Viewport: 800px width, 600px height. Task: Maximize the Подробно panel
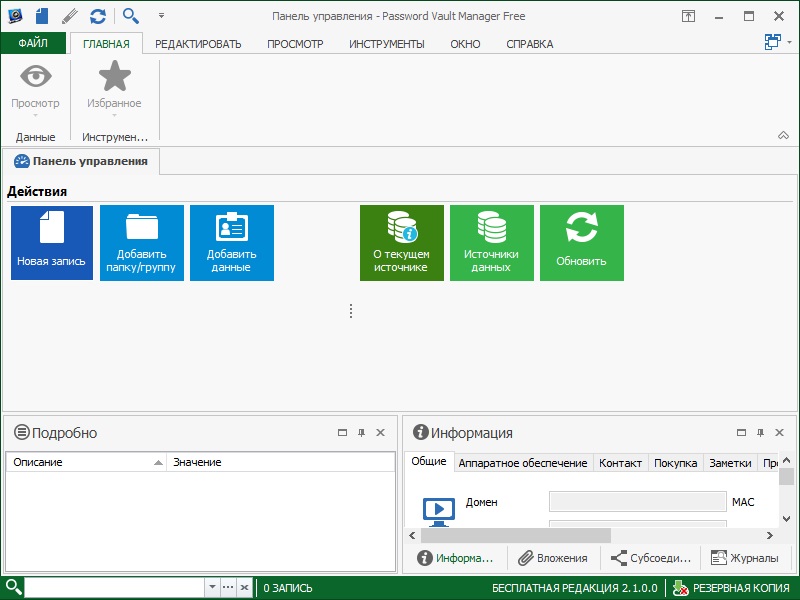(x=342, y=433)
